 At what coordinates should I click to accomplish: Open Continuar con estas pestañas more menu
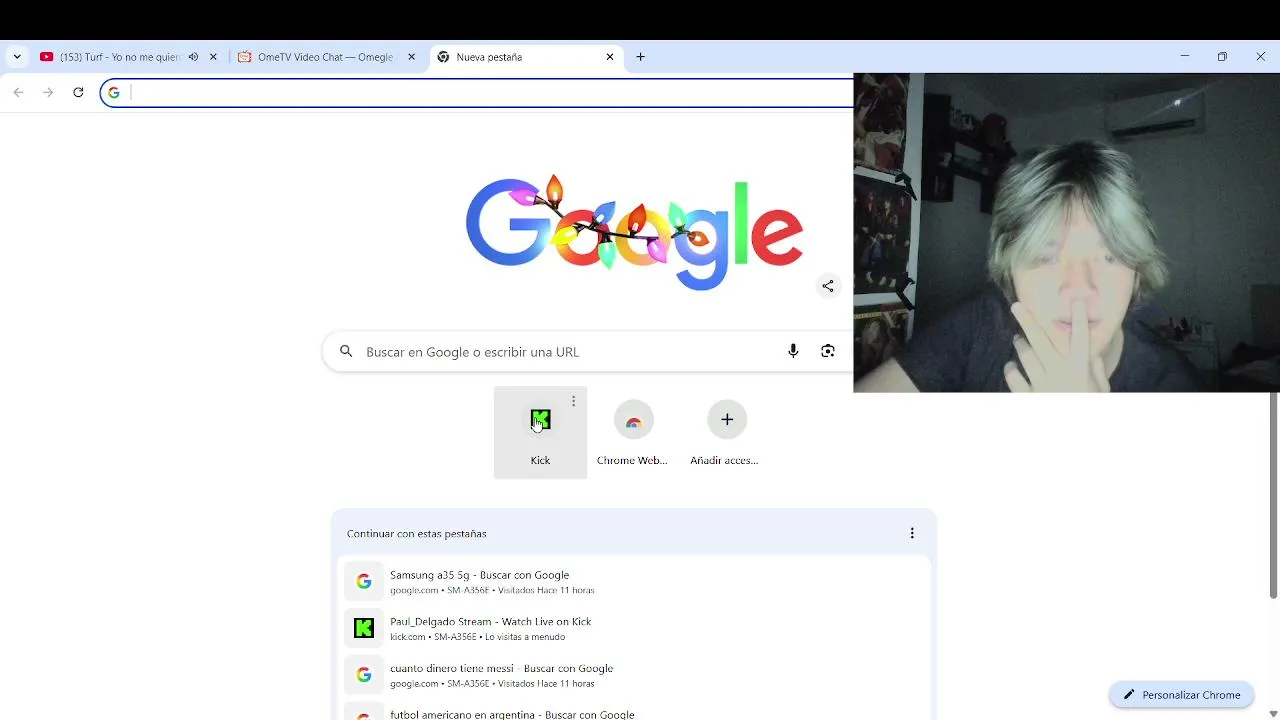click(x=912, y=533)
